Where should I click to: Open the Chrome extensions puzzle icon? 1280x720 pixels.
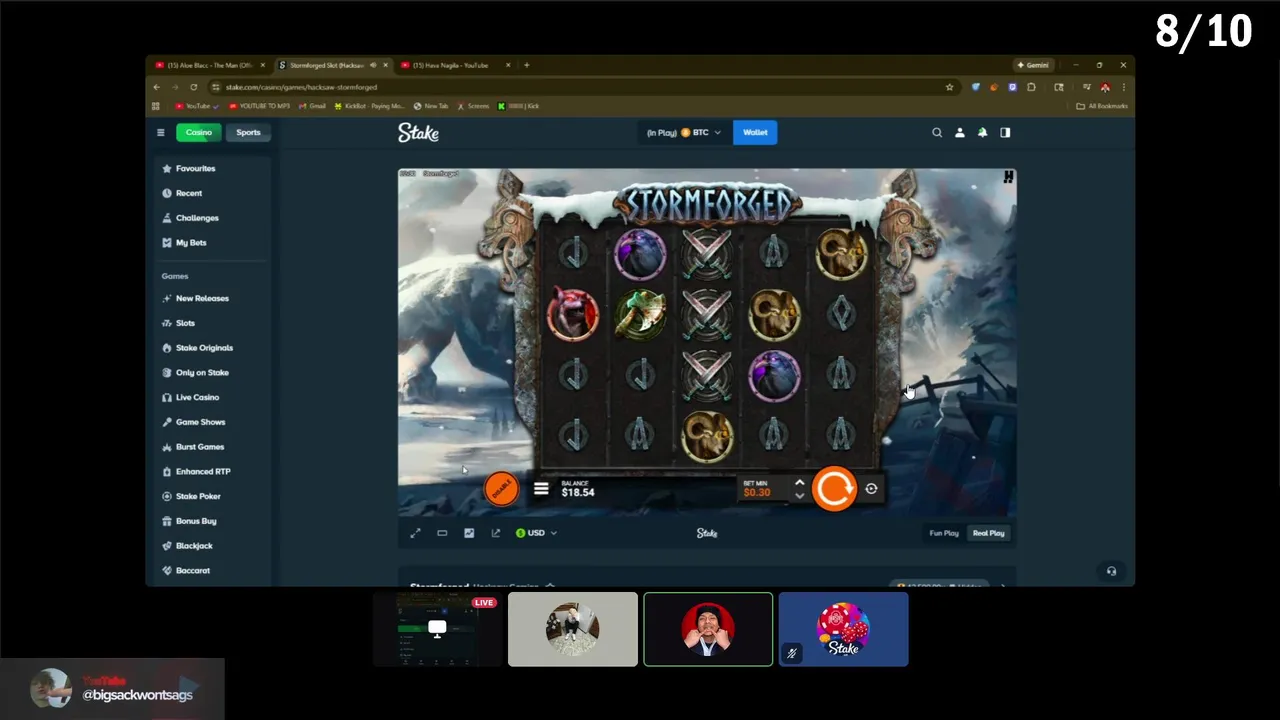click(1031, 87)
